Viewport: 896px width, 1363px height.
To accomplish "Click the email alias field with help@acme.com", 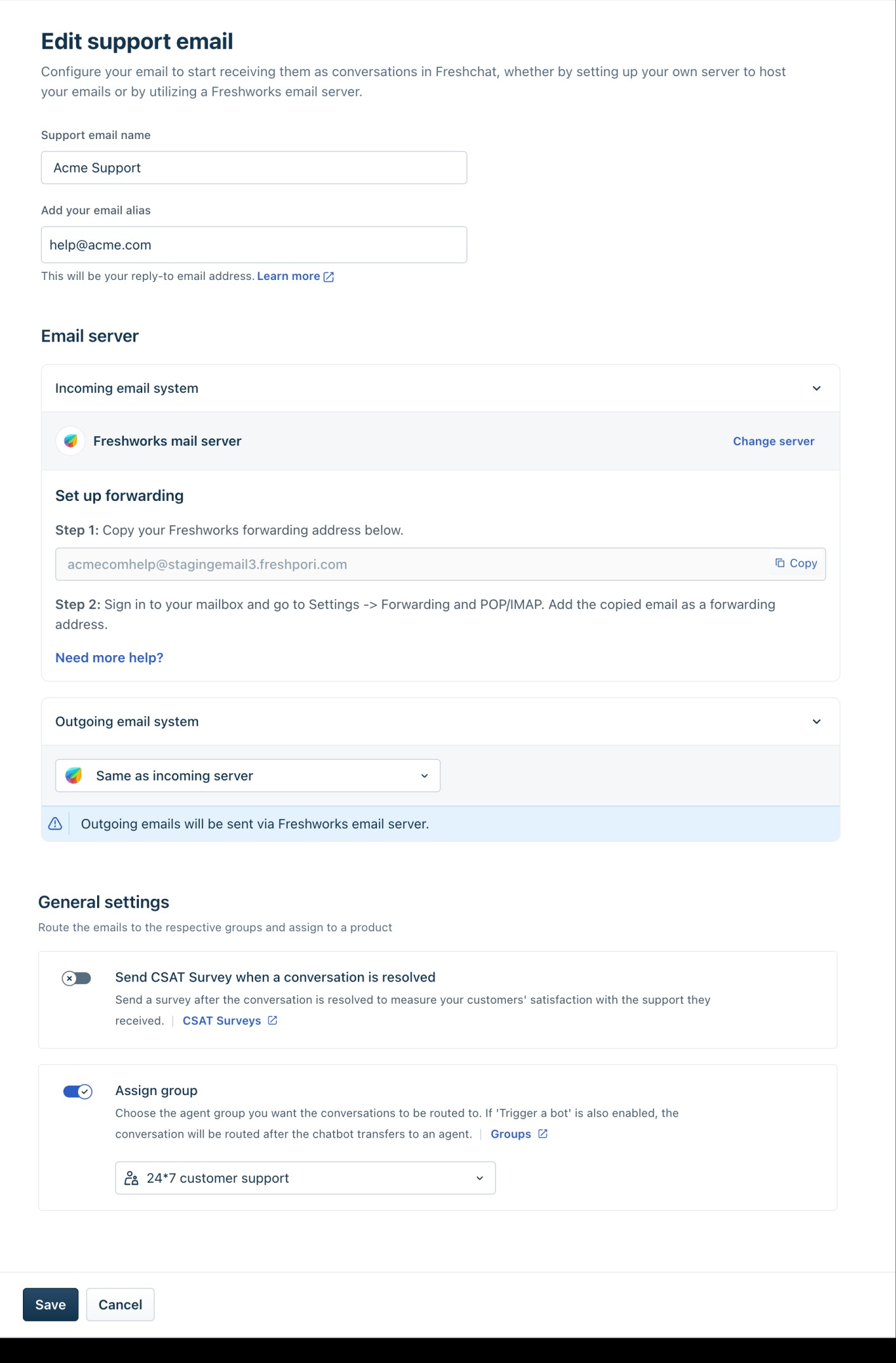I will click(x=254, y=245).
